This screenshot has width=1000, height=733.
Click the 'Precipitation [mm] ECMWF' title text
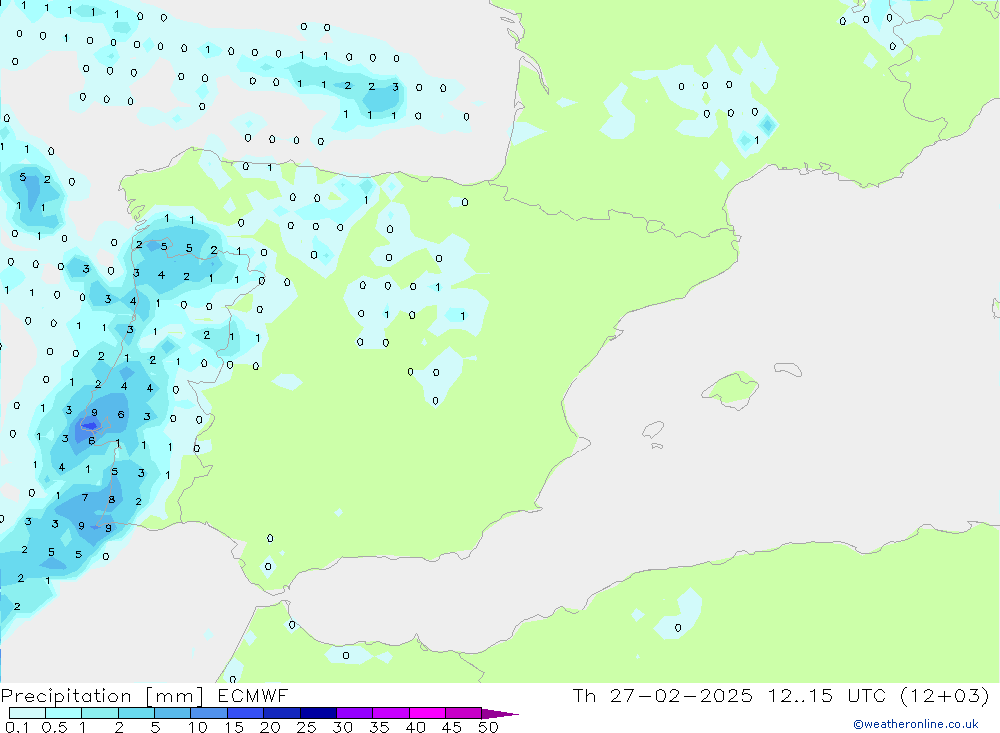[x=145, y=695]
